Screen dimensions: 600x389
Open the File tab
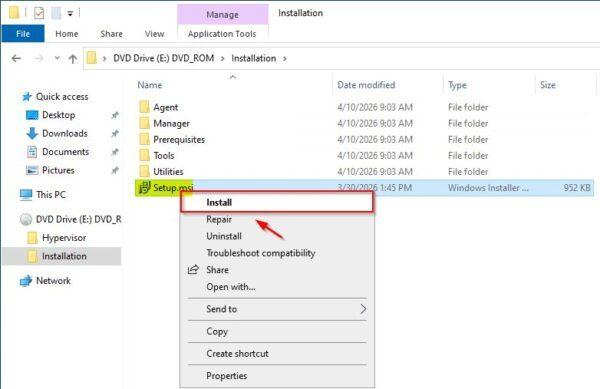point(23,34)
